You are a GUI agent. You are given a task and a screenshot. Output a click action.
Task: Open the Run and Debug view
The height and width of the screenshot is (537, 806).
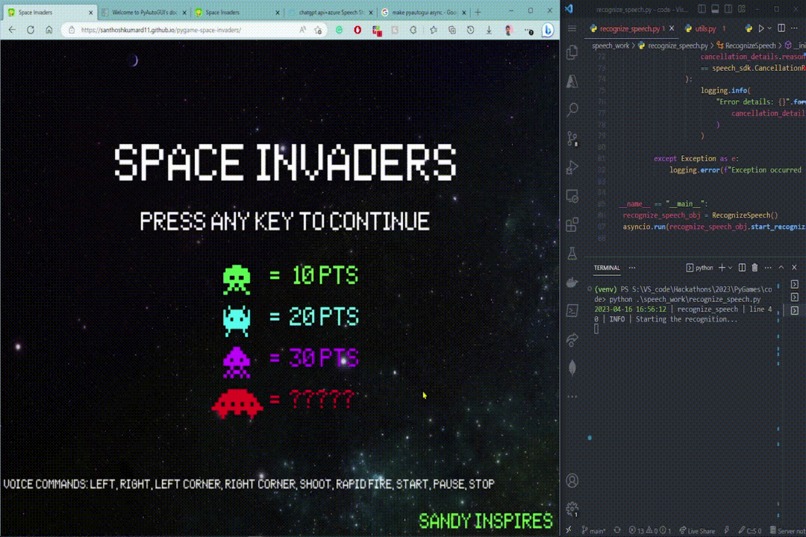pyautogui.click(x=572, y=167)
